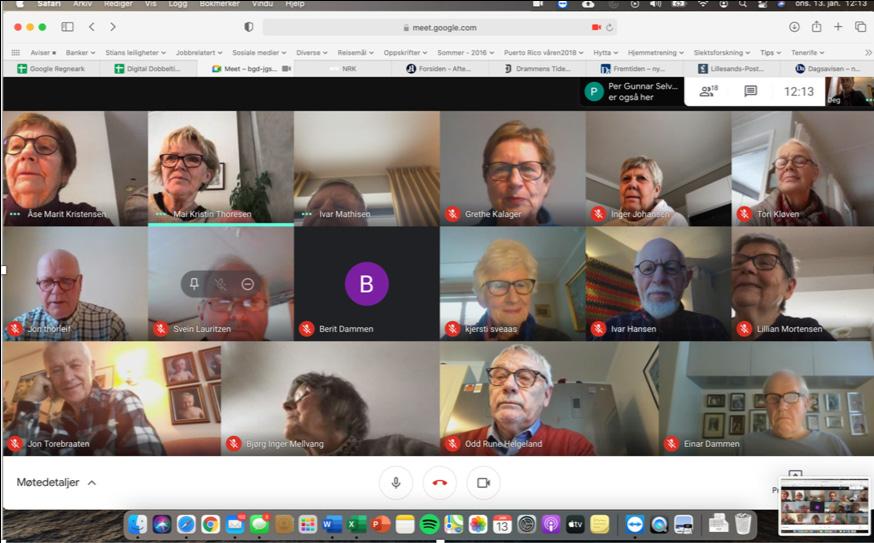This screenshot has height=543, width=874.
Task: Show hidden bookmarks via the overflow arrows
Action: click(867, 52)
